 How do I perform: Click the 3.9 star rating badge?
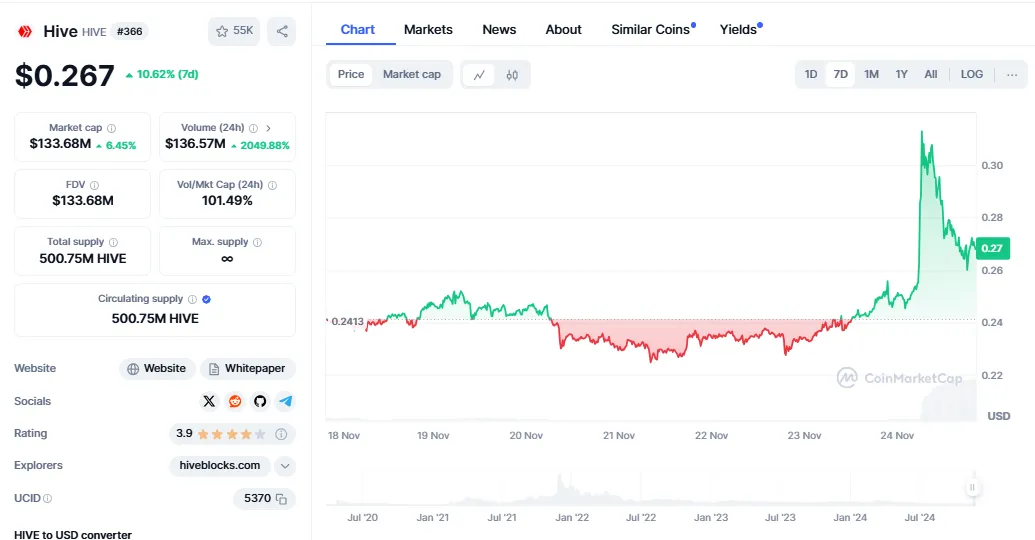point(232,434)
